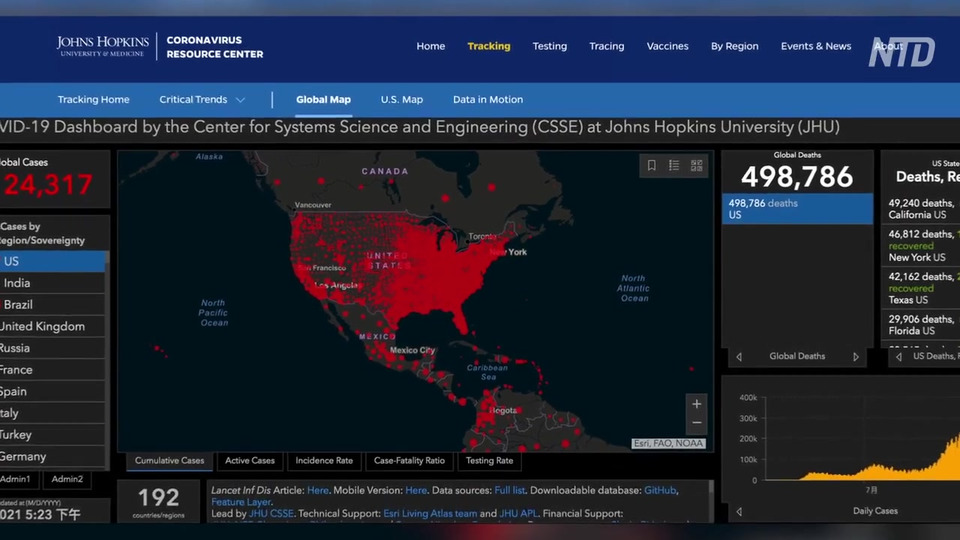
Task: Zoom out on the map with minus
Action: tap(697, 422)
